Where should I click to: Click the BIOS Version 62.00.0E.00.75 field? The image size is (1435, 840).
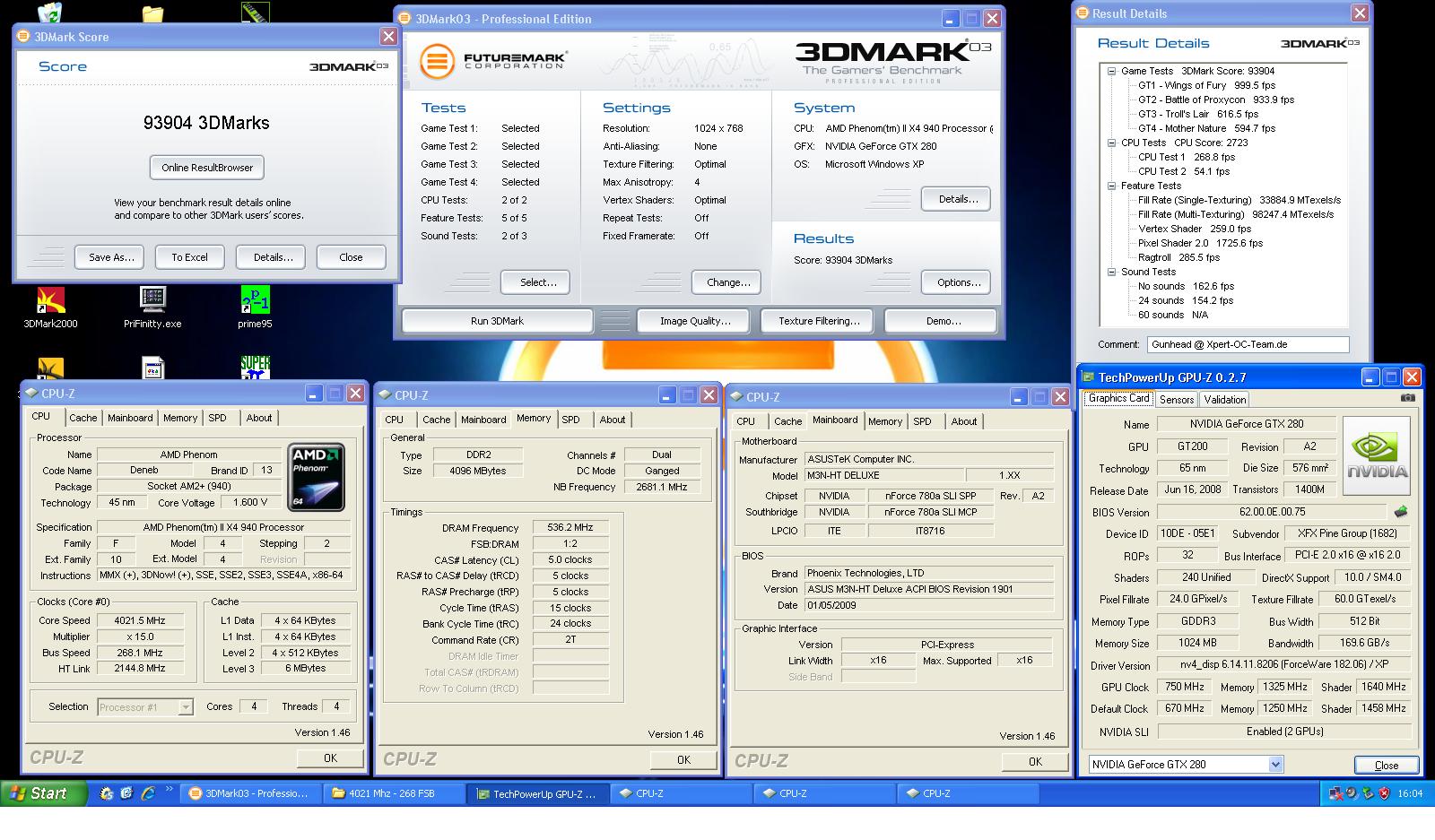click(1274, 512)
